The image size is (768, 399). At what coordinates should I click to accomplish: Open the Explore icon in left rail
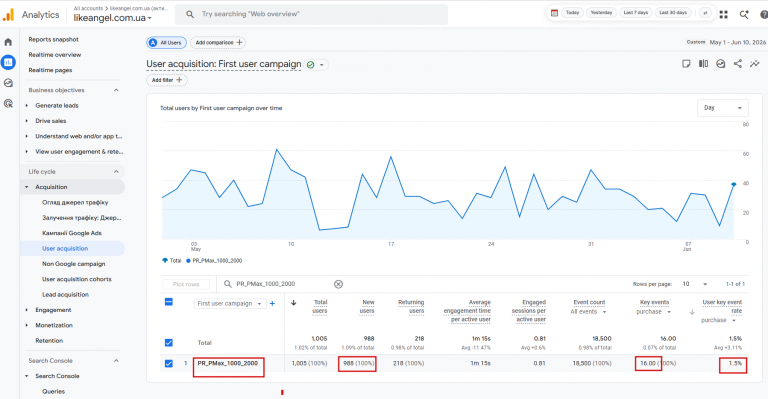click(x=8, y=83)
